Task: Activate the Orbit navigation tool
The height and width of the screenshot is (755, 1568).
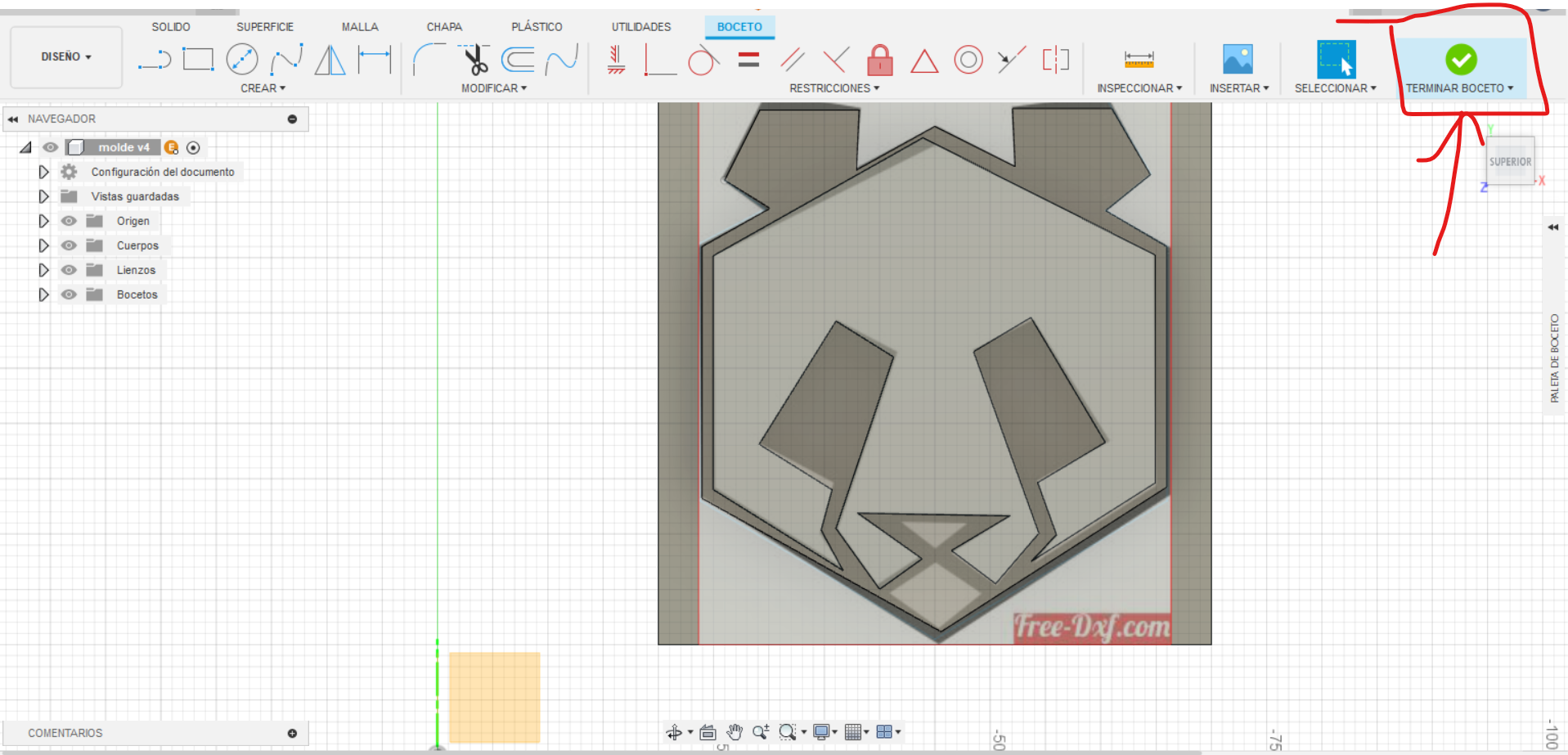Action: click(x=674, y=732)
